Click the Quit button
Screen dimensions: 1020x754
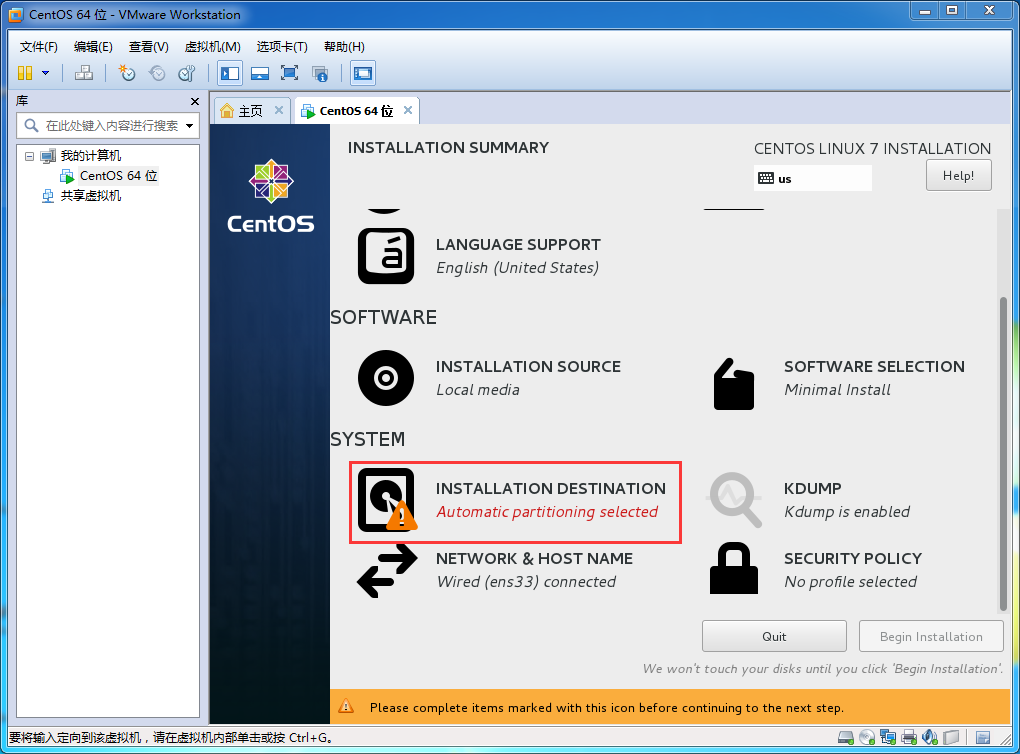coord(774,636)
